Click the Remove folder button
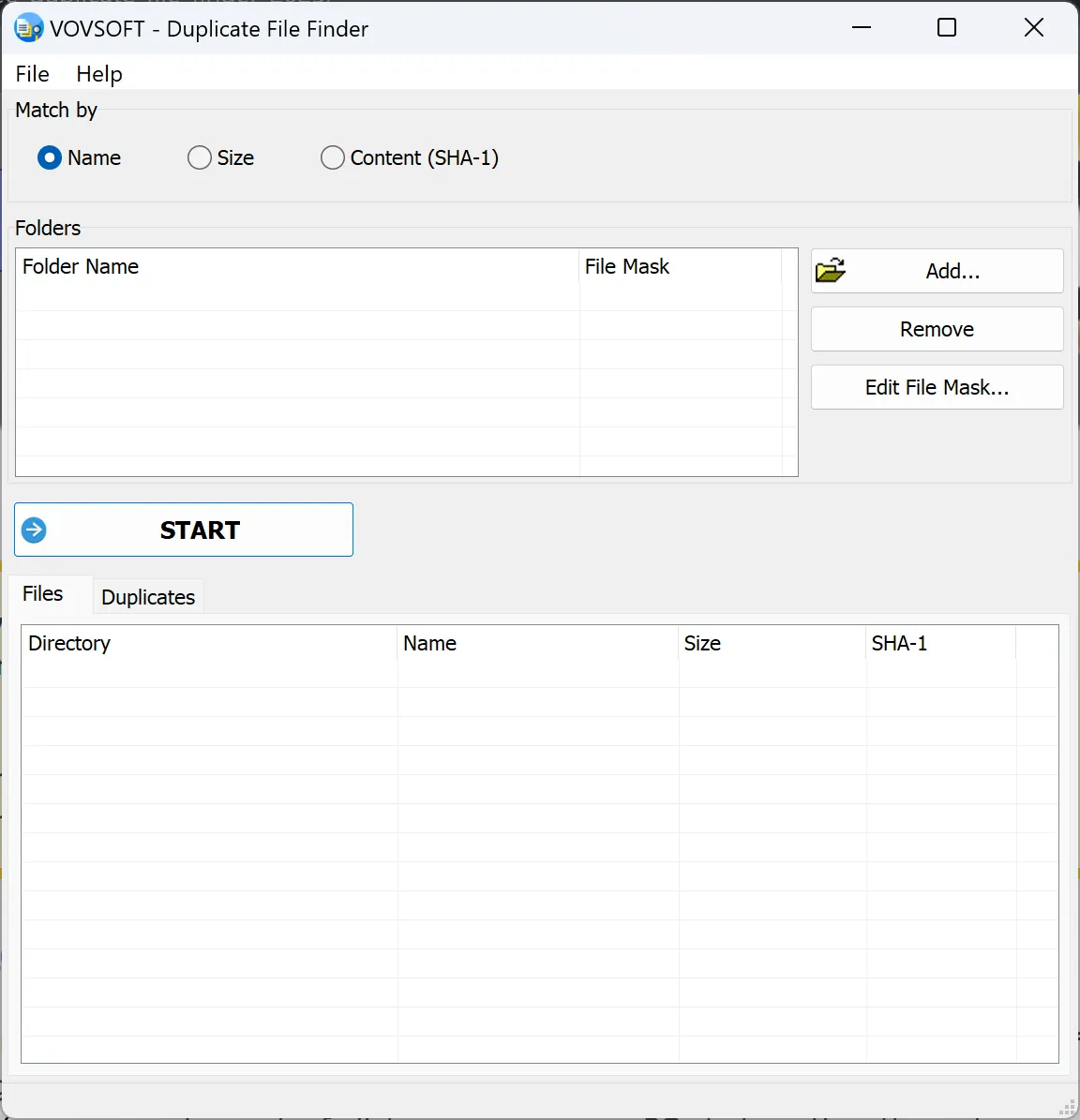 (937, 329)
